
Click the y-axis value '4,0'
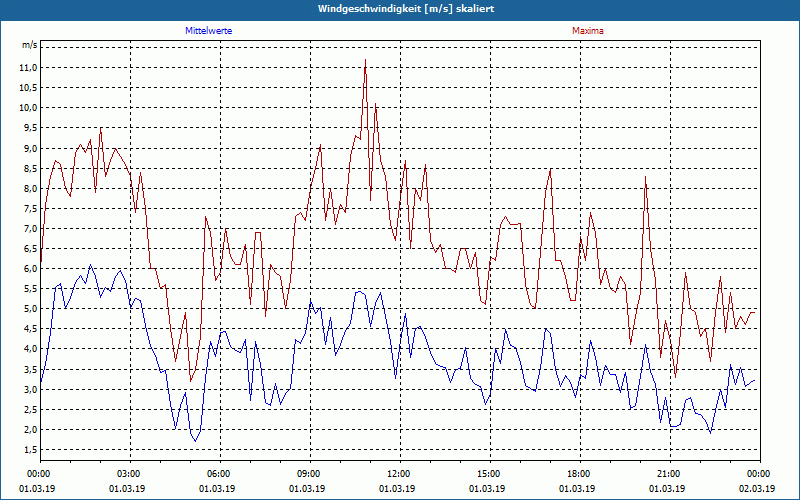[30, 349]
